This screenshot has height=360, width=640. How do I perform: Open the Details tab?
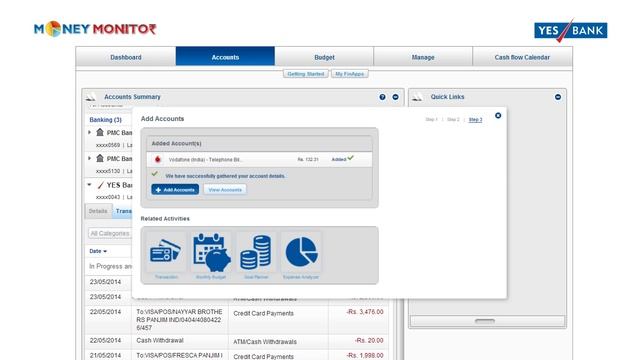coord(98,211)
